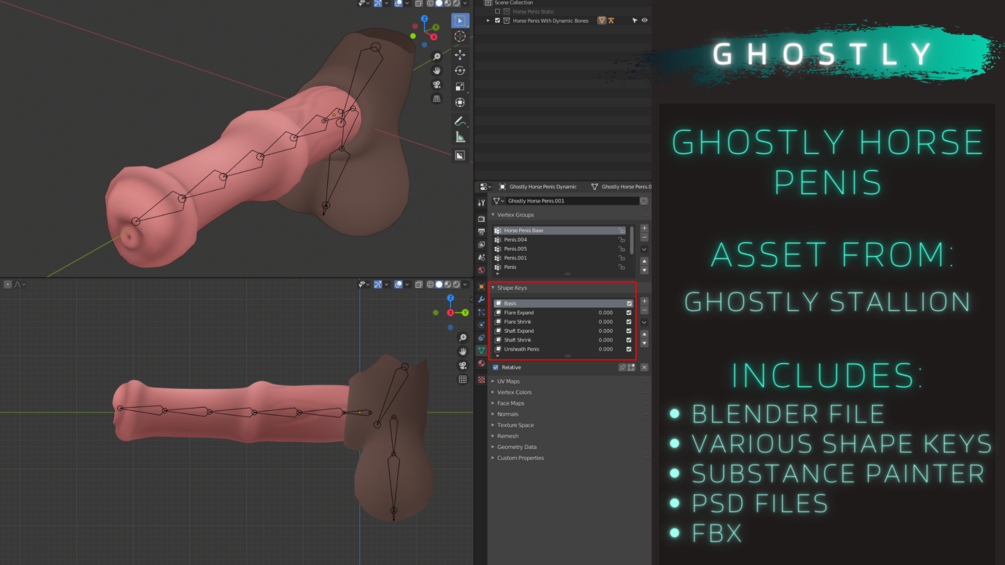Pick the Rotate tool in the upper viewport toolbar
The height and width of the screenshot is (565, 1005).
[460, 70]
